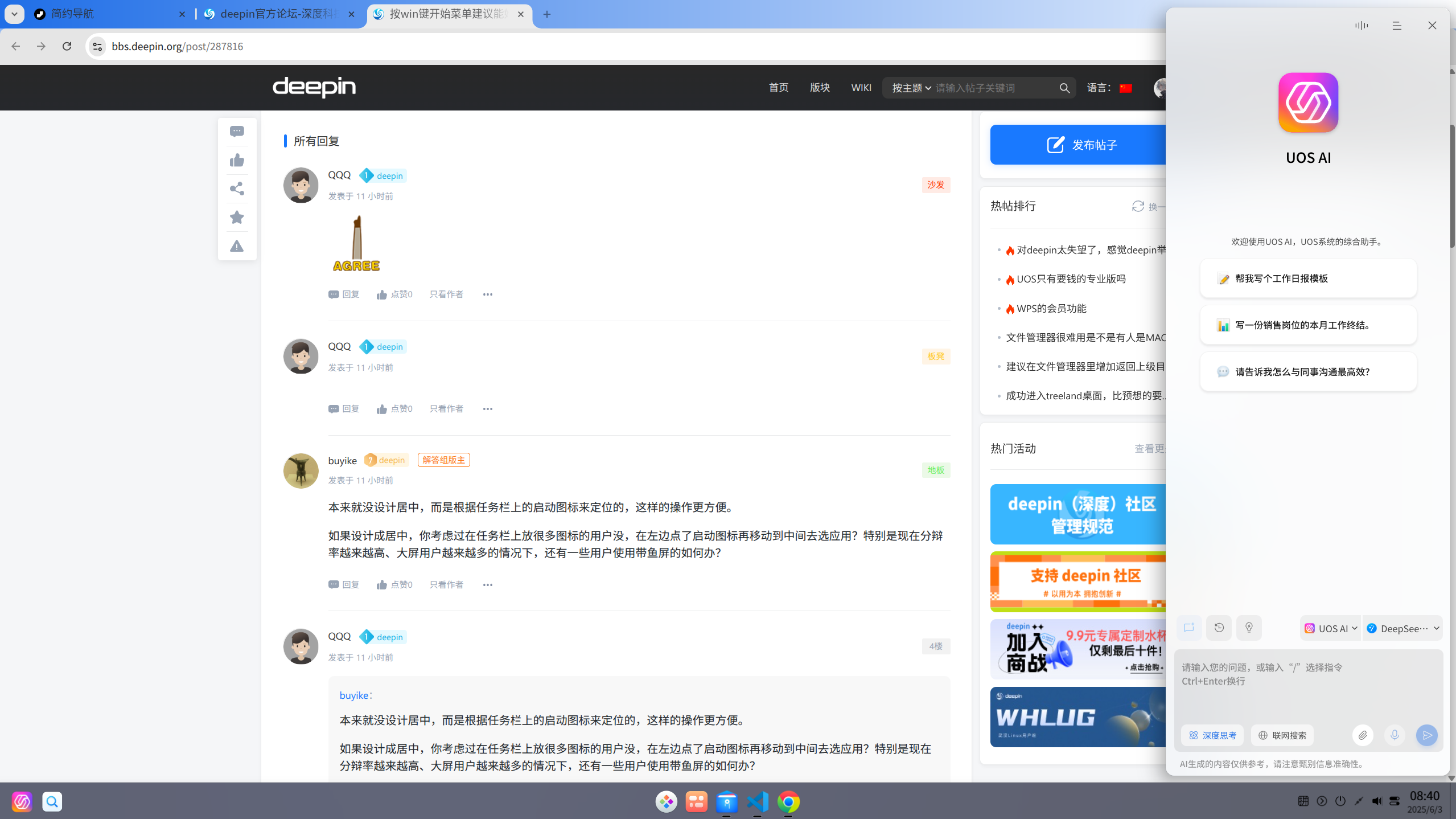
Task: Open the 按主题 search type dropdown
Action: [911, 88]
